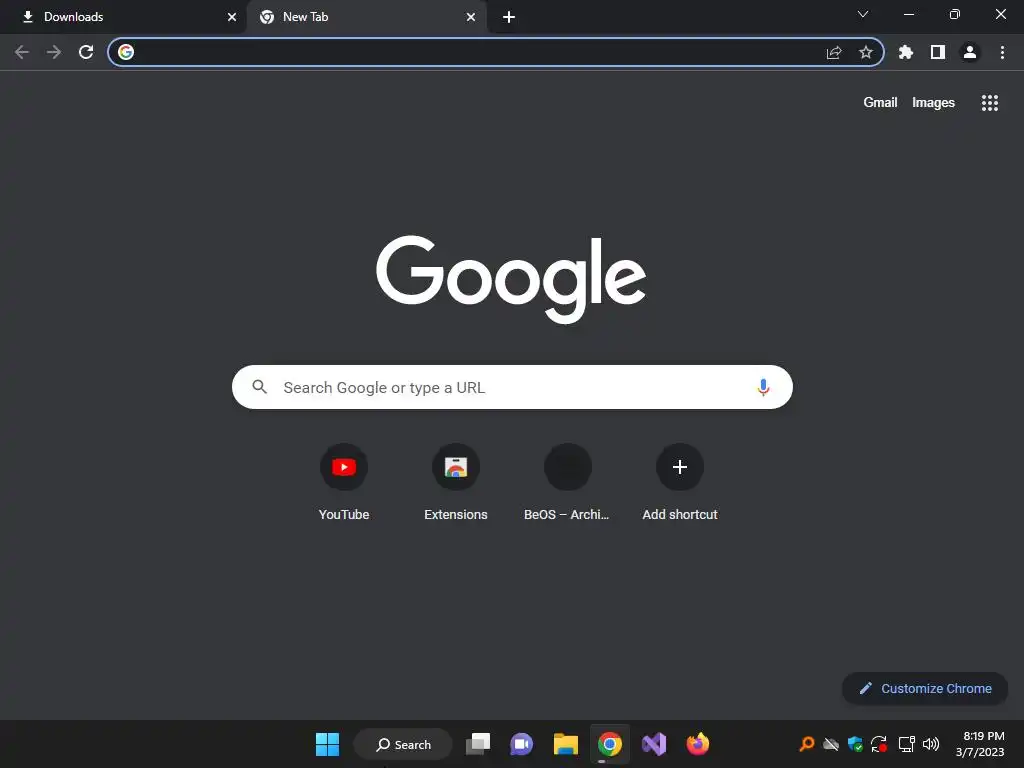Start voice search with the microphone
This screenshot has width=1024, height=768.
tap(763, 387)
